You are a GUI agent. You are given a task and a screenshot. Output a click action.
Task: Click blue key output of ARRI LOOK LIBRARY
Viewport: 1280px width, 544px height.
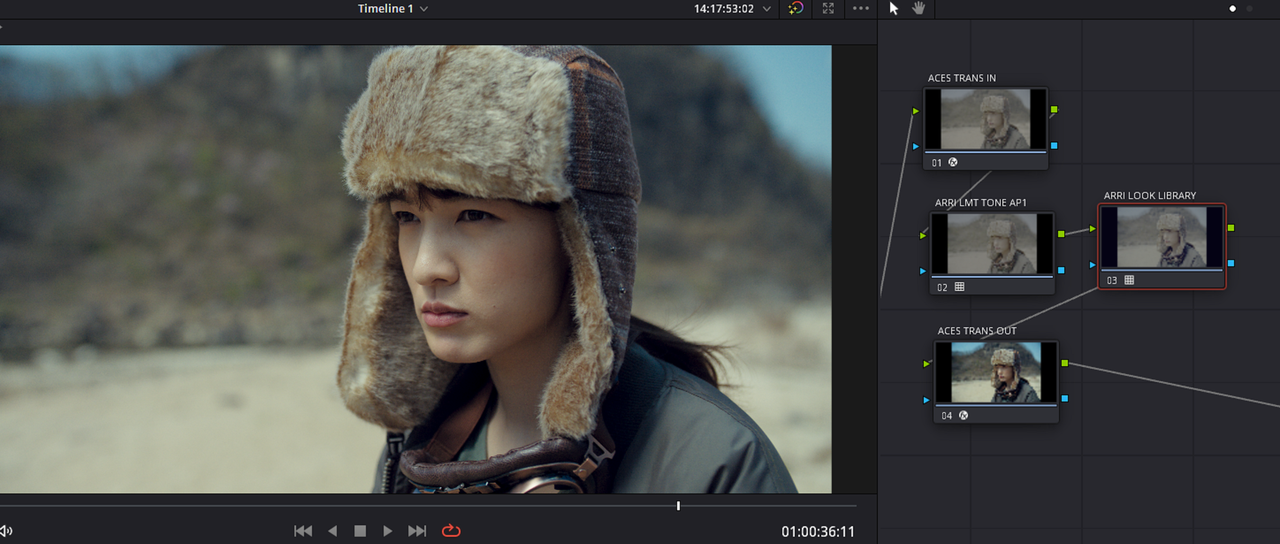1230,263
